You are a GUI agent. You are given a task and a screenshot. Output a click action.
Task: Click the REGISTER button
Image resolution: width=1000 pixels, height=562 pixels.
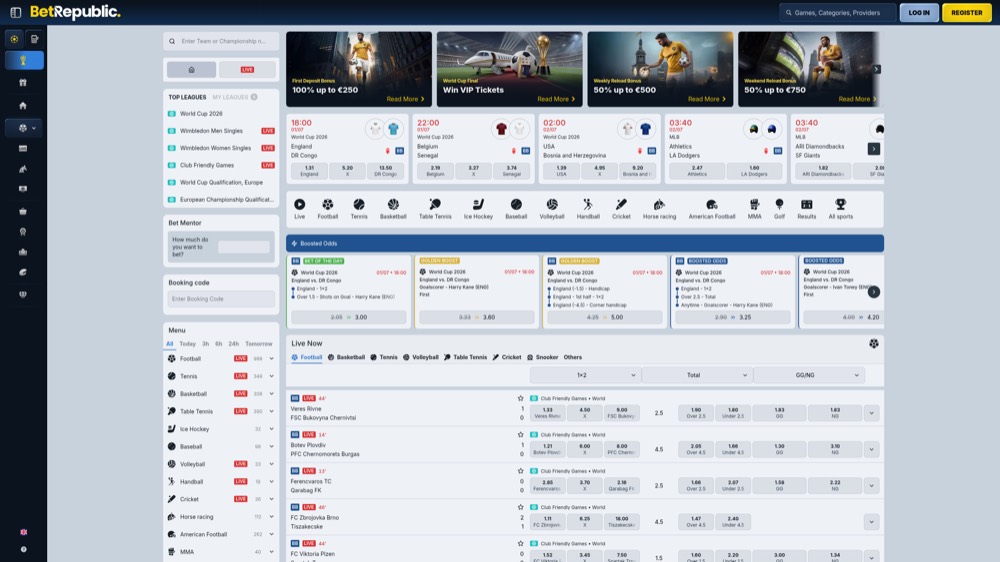pyautogui.click(x=967, y=12)
